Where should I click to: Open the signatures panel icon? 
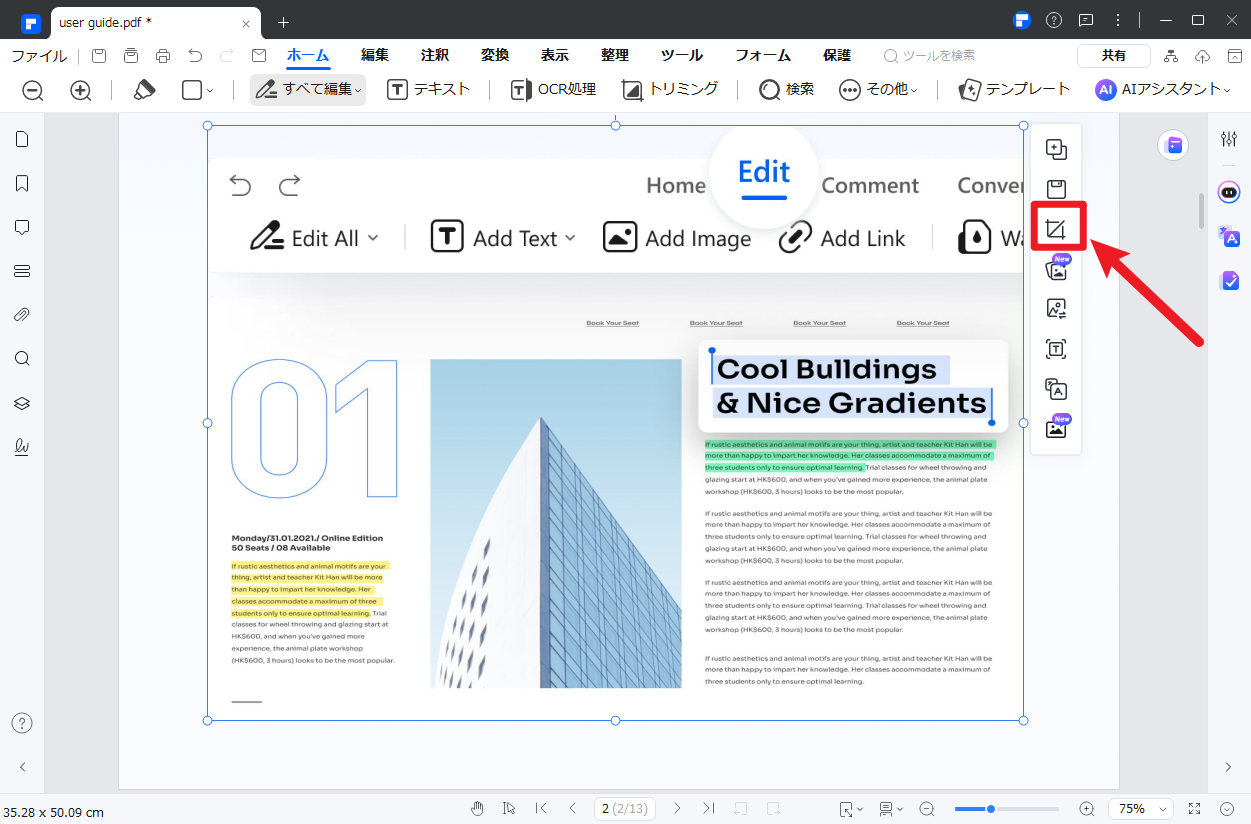22,447
